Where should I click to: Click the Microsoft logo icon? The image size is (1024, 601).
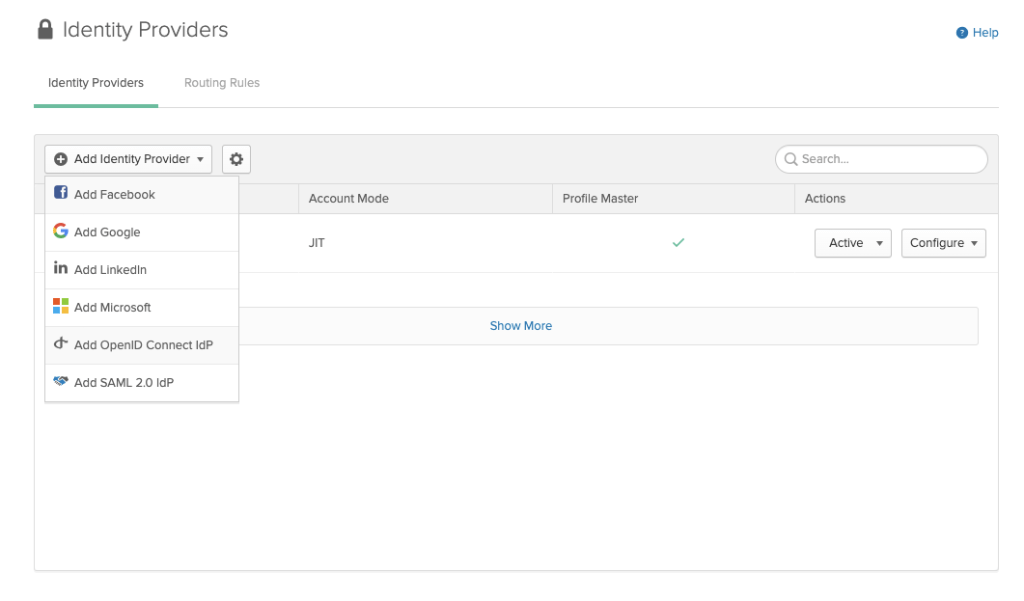61,307
